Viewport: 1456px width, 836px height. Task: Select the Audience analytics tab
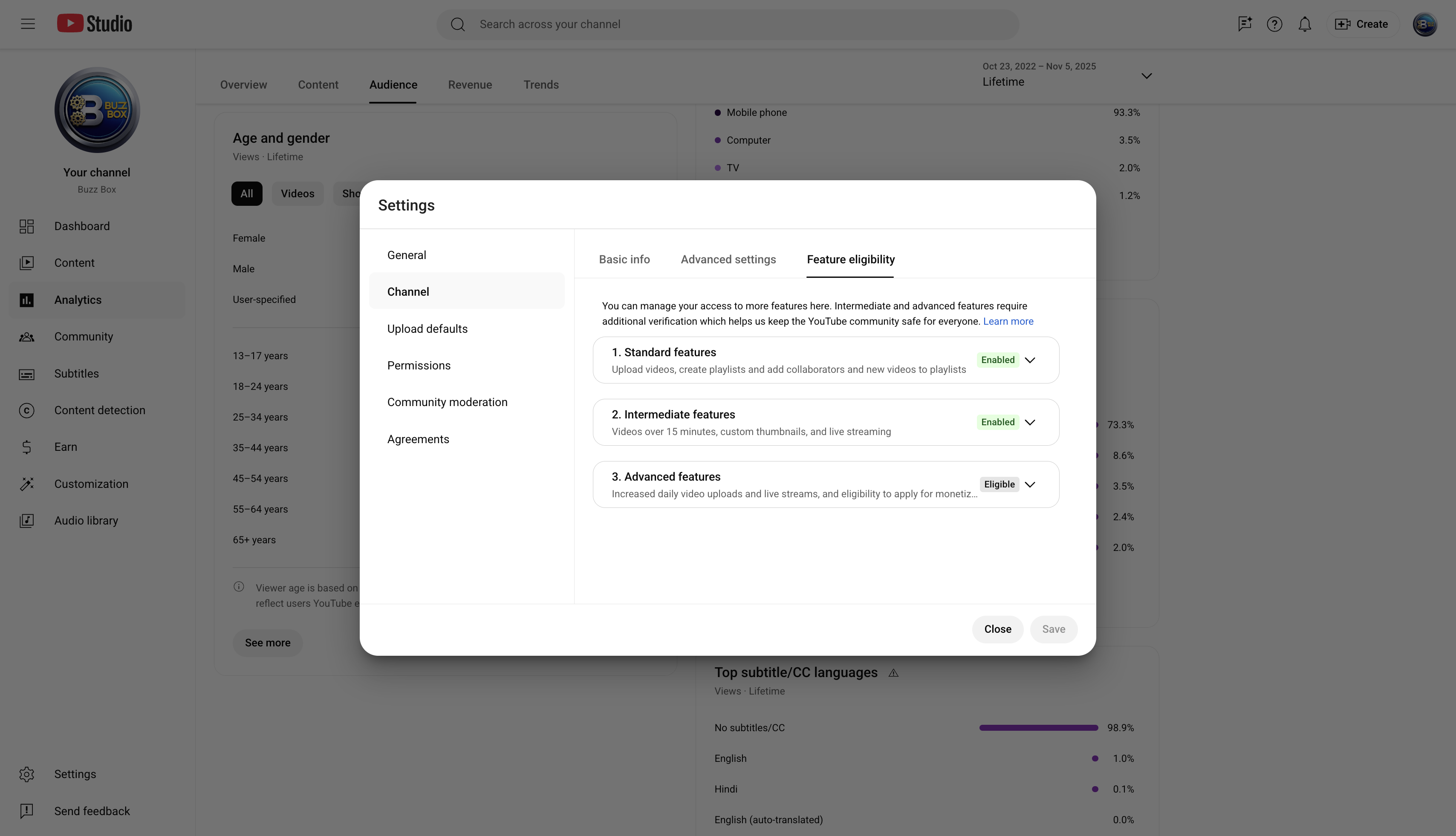tap(393, 85)
